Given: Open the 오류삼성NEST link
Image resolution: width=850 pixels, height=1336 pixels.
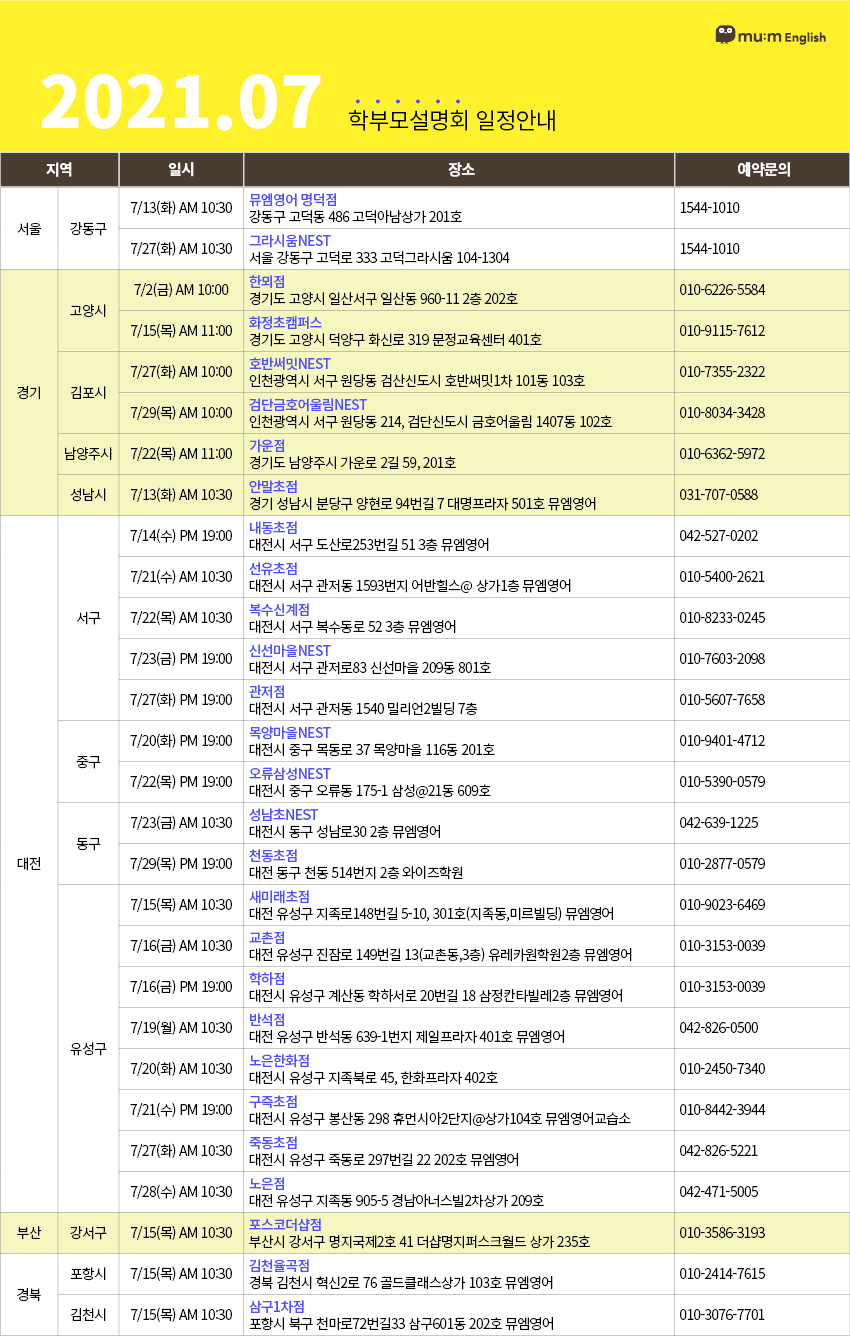Looking at the screenshot, I should click(x=289, y=773).
